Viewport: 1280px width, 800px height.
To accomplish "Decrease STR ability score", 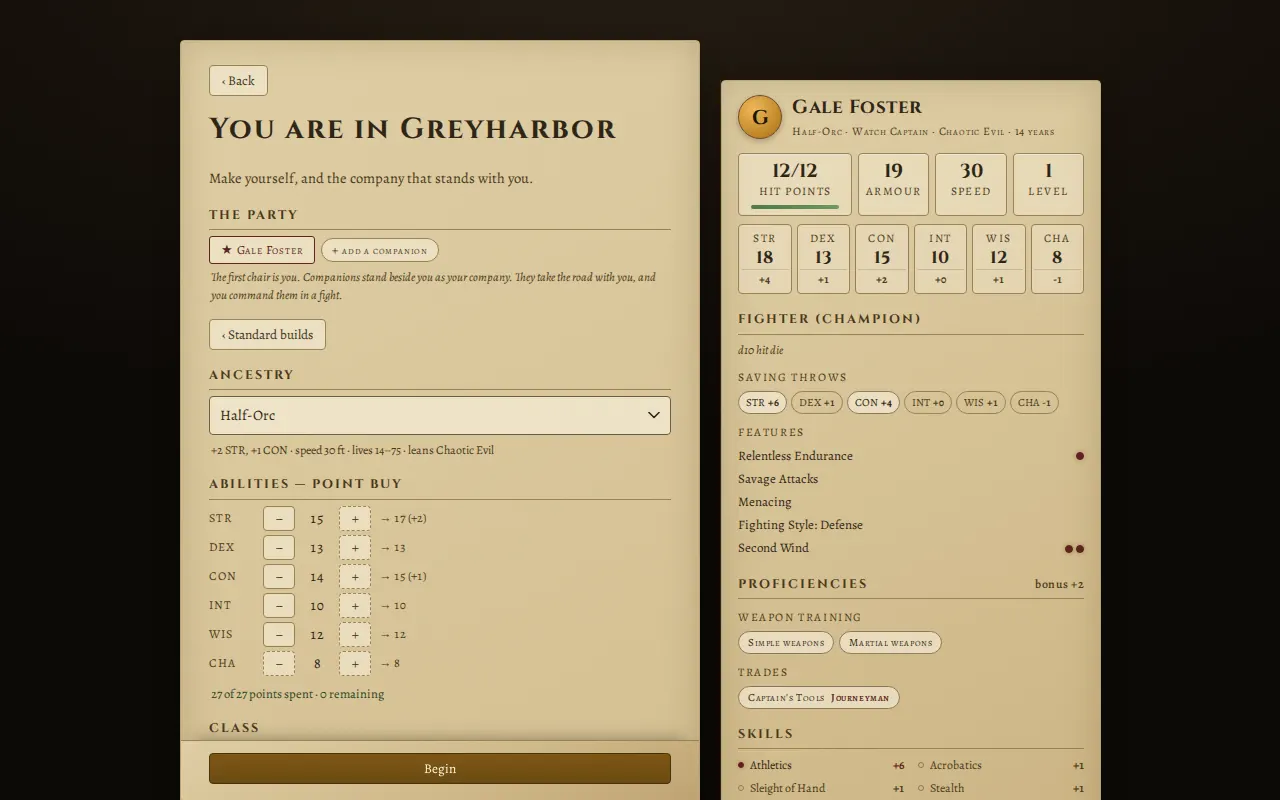I will [x=279, y=519].
